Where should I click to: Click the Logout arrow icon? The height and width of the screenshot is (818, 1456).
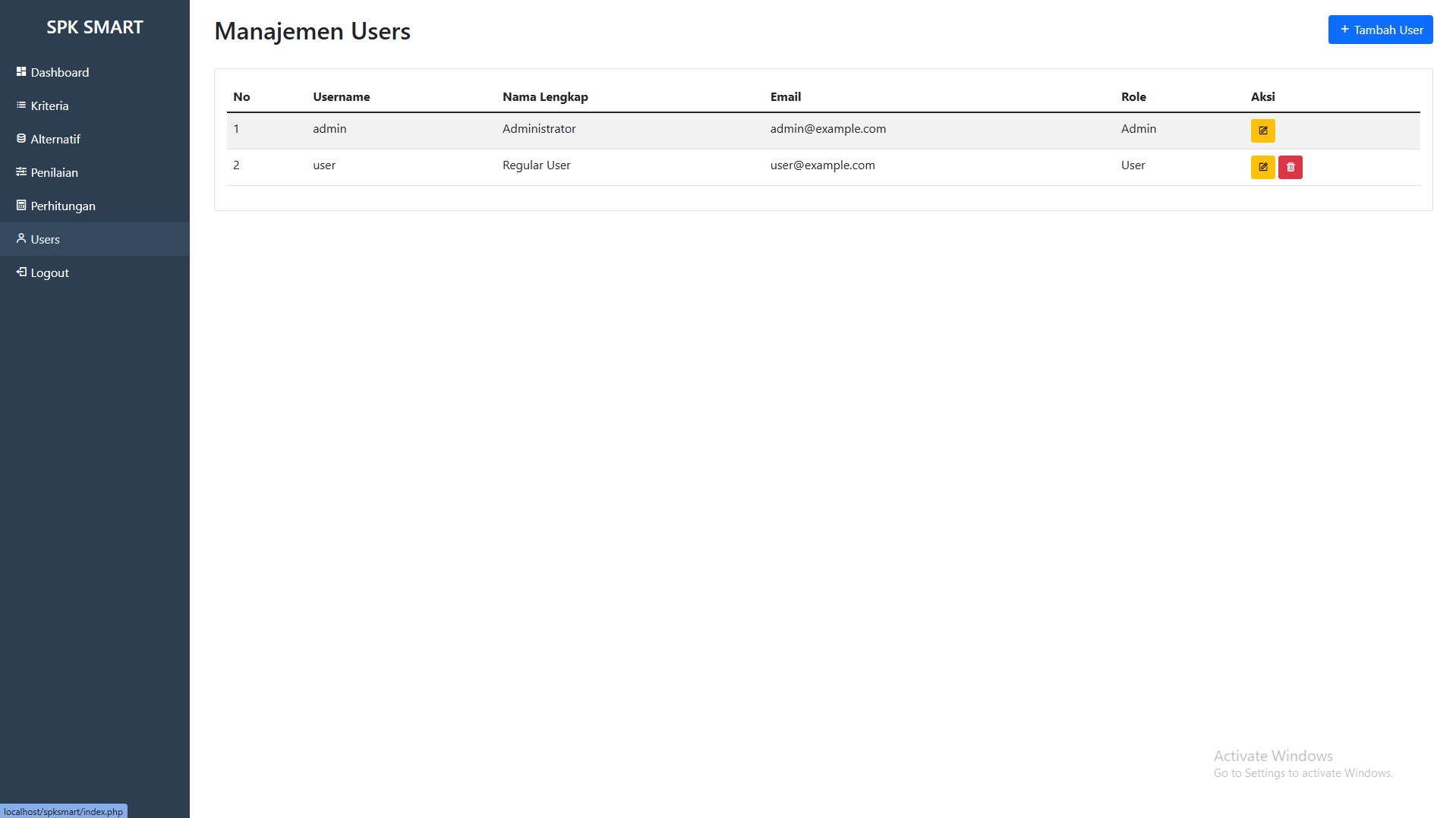tap(21, 272)
